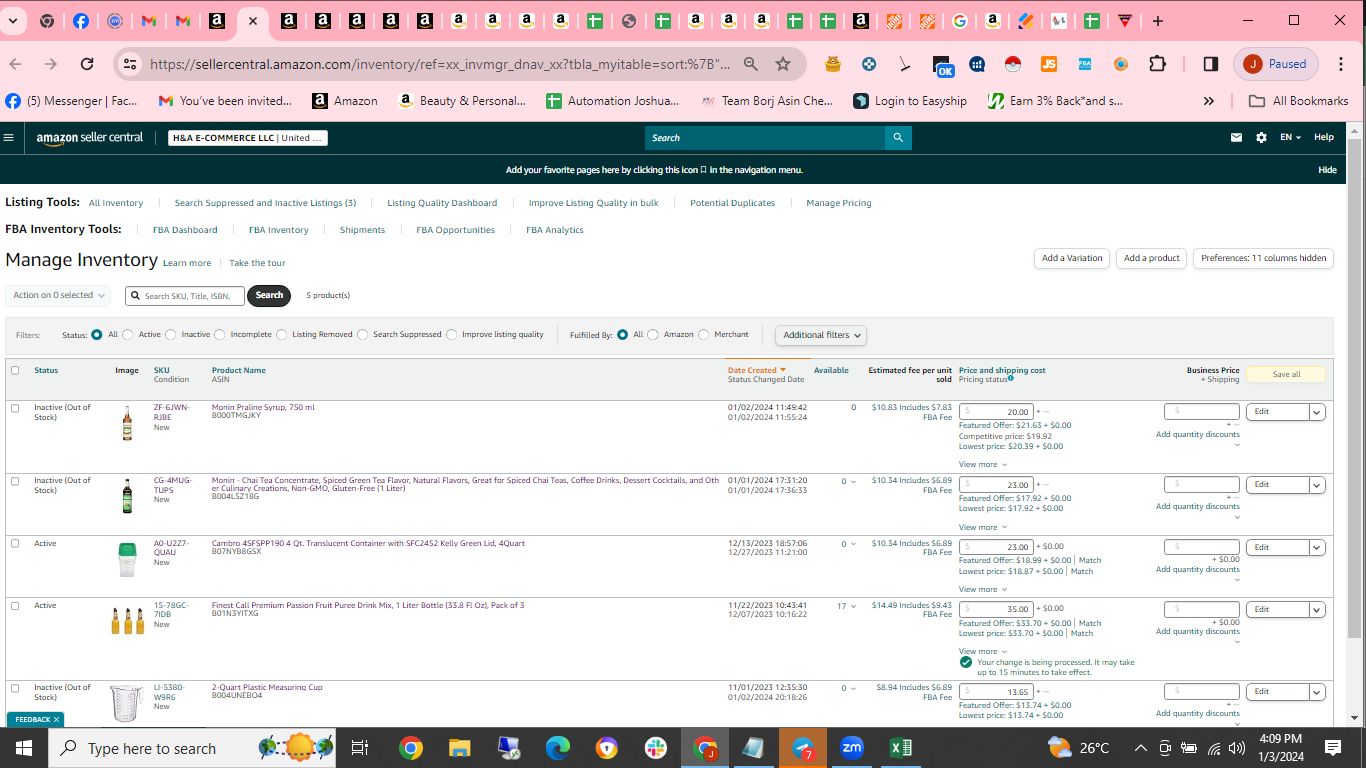Image resolution: width=1366 pixels, height=768 pixels.
Task: Open the All Inventory listing tool
Action: point(116,203)
